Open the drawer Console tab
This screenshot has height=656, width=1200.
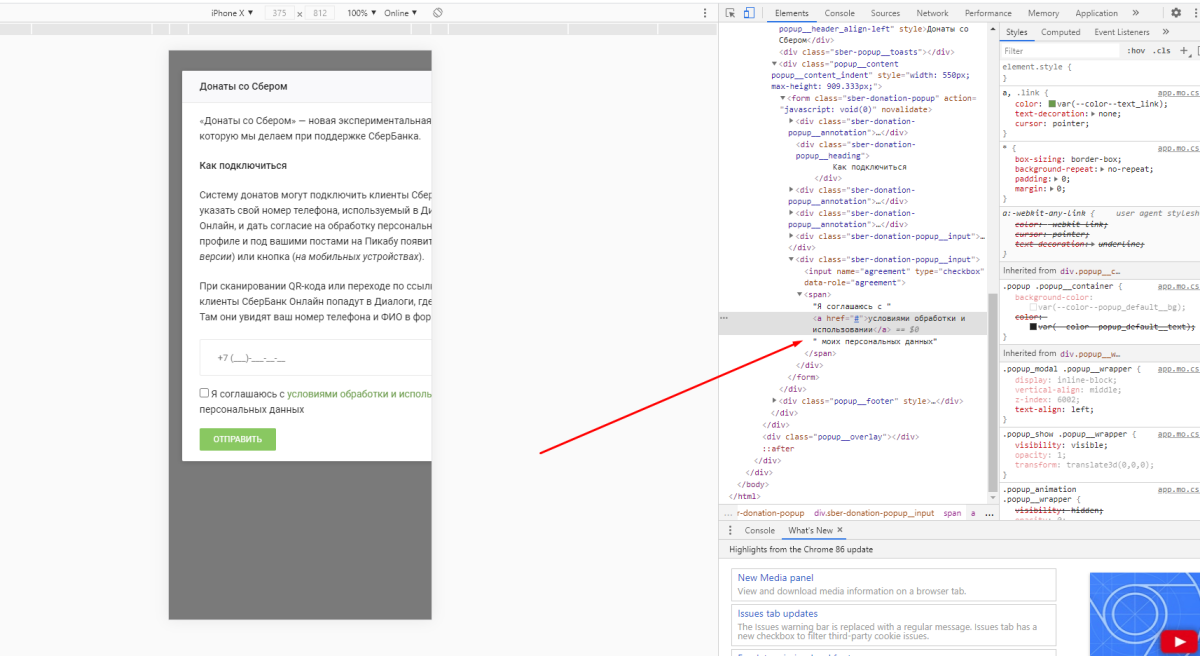coord(759,530)
